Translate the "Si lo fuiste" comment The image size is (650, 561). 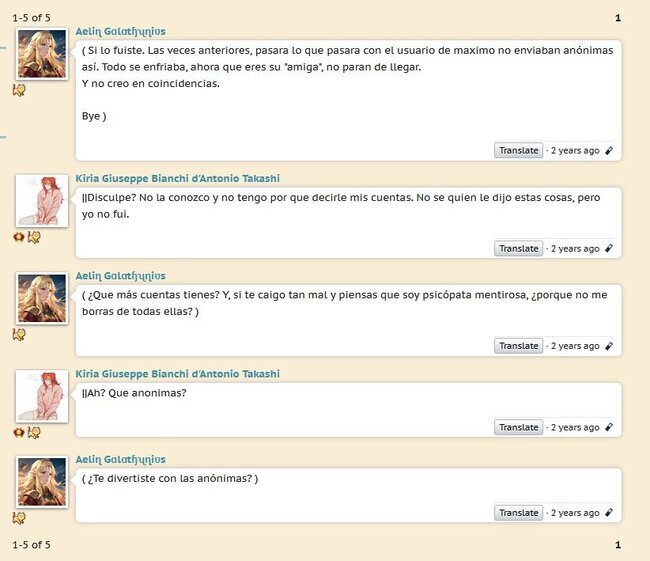coord(518,151)
